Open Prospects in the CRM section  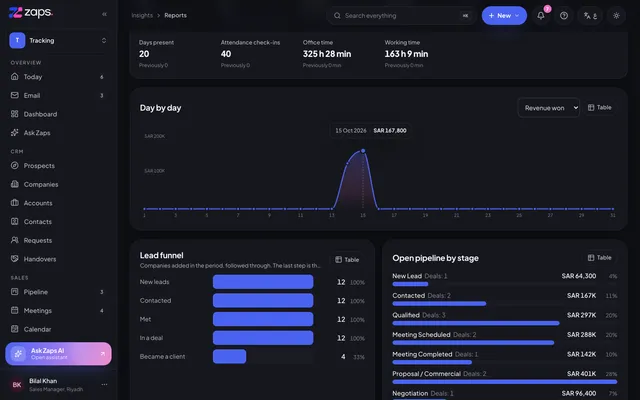58,166
